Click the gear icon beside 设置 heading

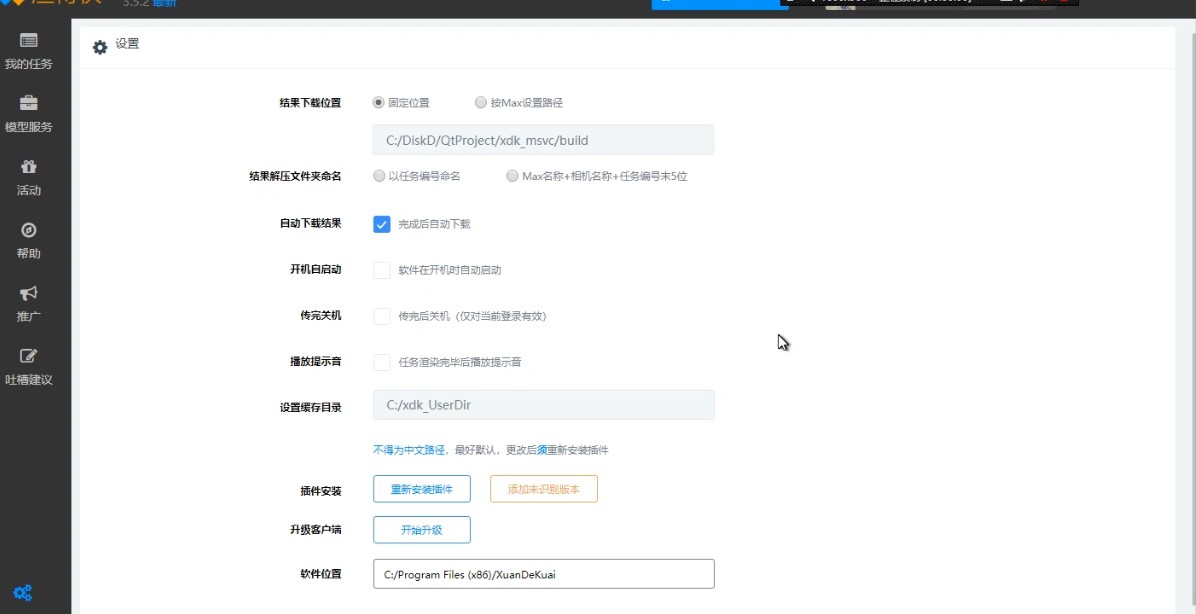[100, 47]
